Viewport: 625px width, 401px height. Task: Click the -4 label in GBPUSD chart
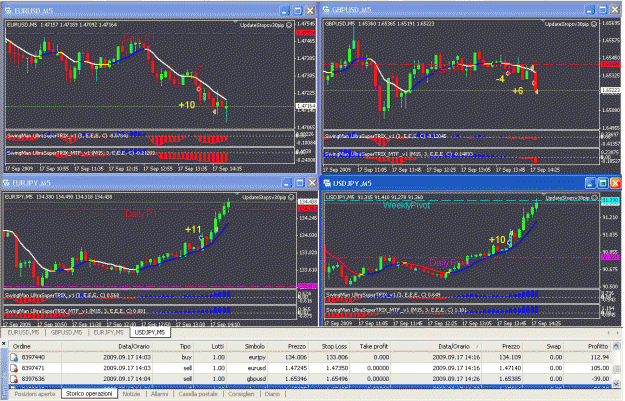click(x=500, y=79)
